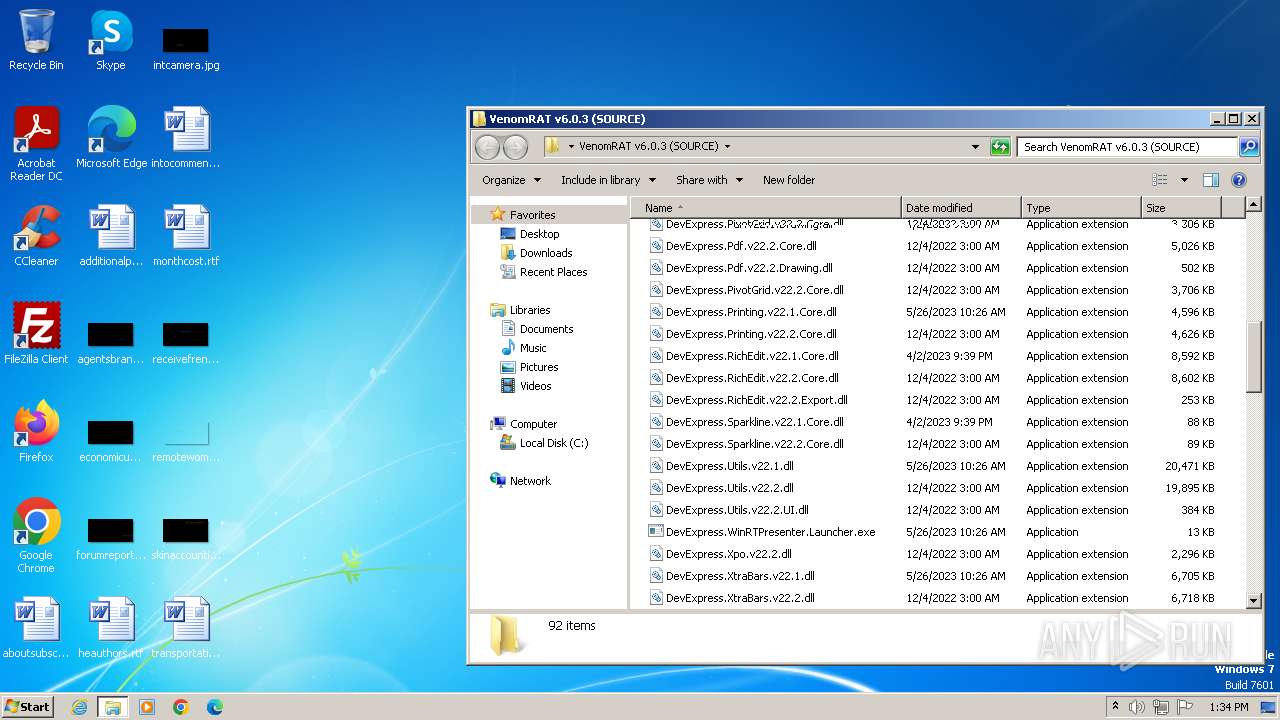This screenshot has height=720, width=1280.
Task: Change your view icon in toolbar
Action: click(1160, 180)
